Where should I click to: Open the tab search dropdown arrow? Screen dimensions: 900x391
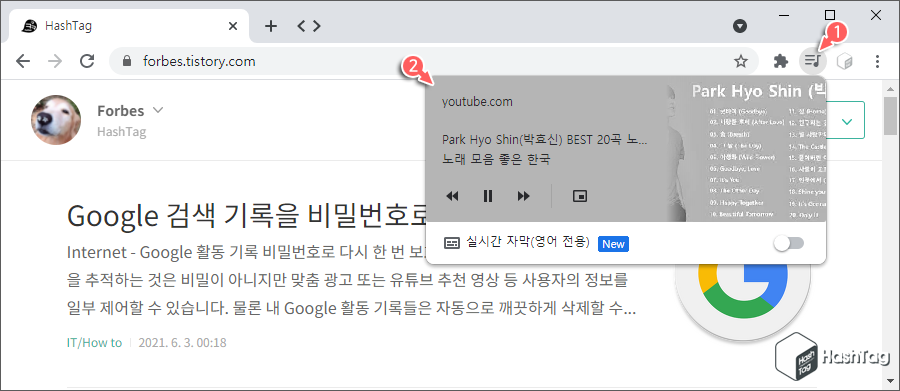(740, 26)
